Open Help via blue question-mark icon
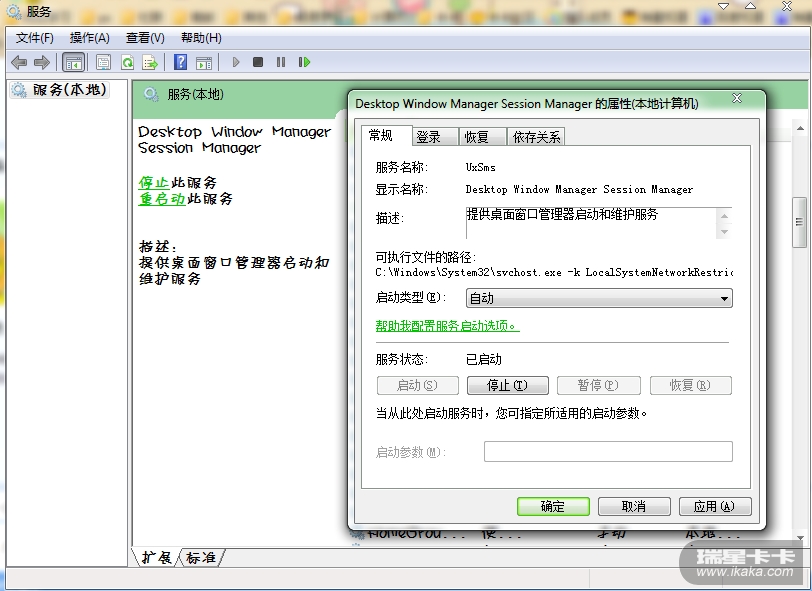Image resolution: width=812 pixels, height=591 pixels. 180,63
